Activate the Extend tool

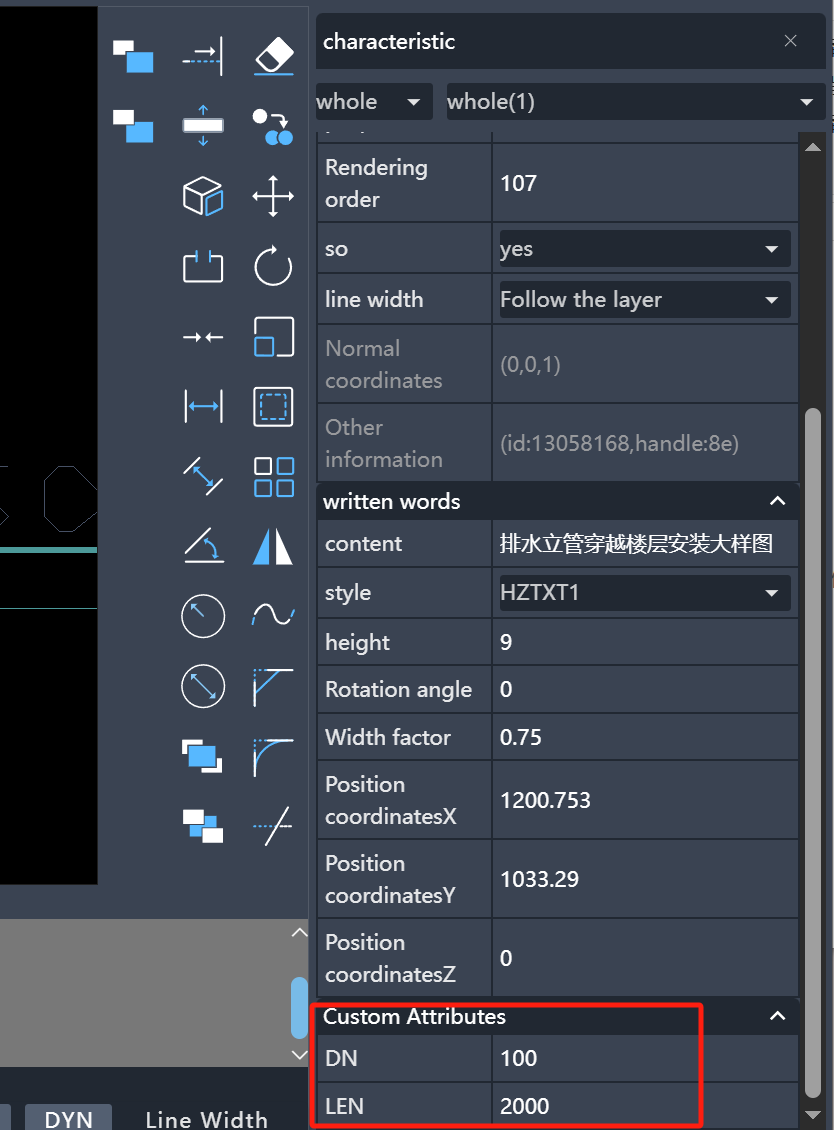click(x=203, y=55)
